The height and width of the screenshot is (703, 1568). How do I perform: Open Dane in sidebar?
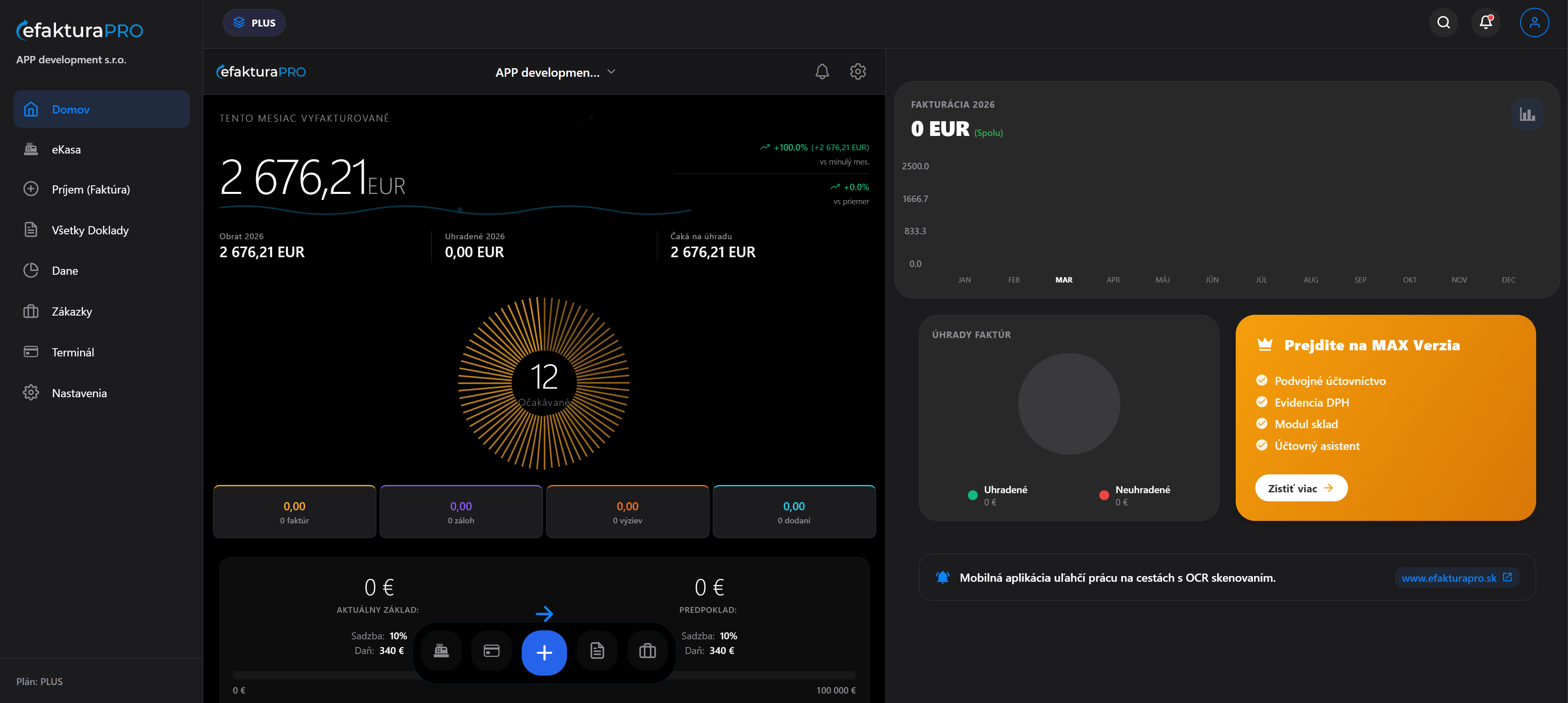click(101, 271)
